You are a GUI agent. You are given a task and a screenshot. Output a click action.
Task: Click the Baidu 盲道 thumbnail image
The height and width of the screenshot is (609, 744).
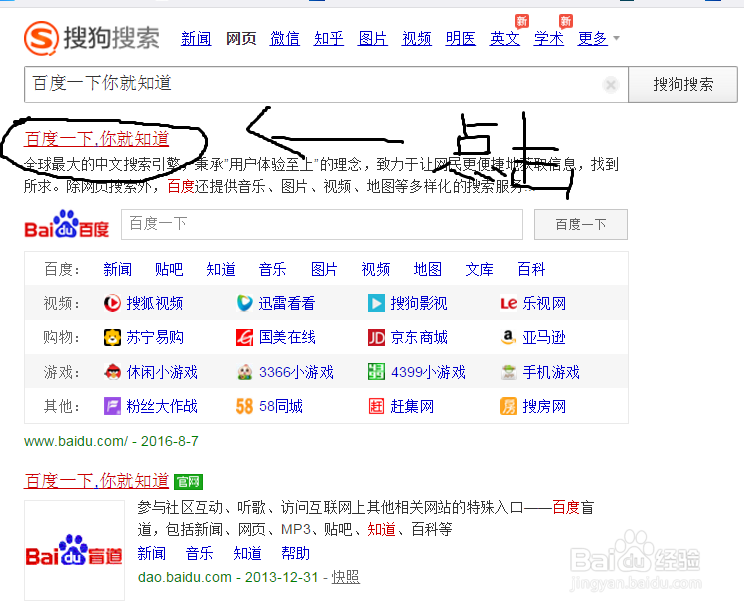pos(74,551)
